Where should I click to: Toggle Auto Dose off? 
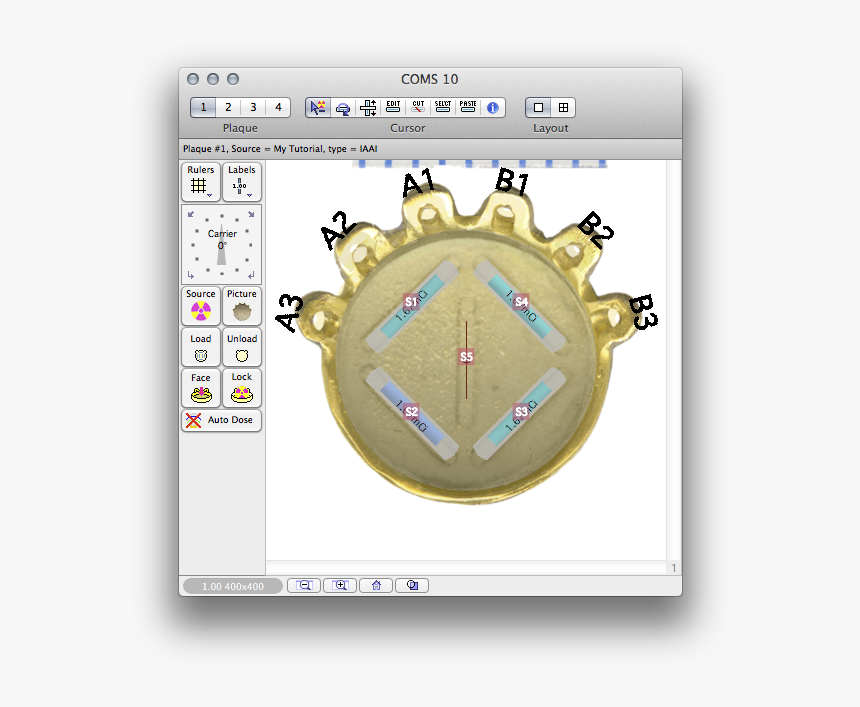(220, 421)
